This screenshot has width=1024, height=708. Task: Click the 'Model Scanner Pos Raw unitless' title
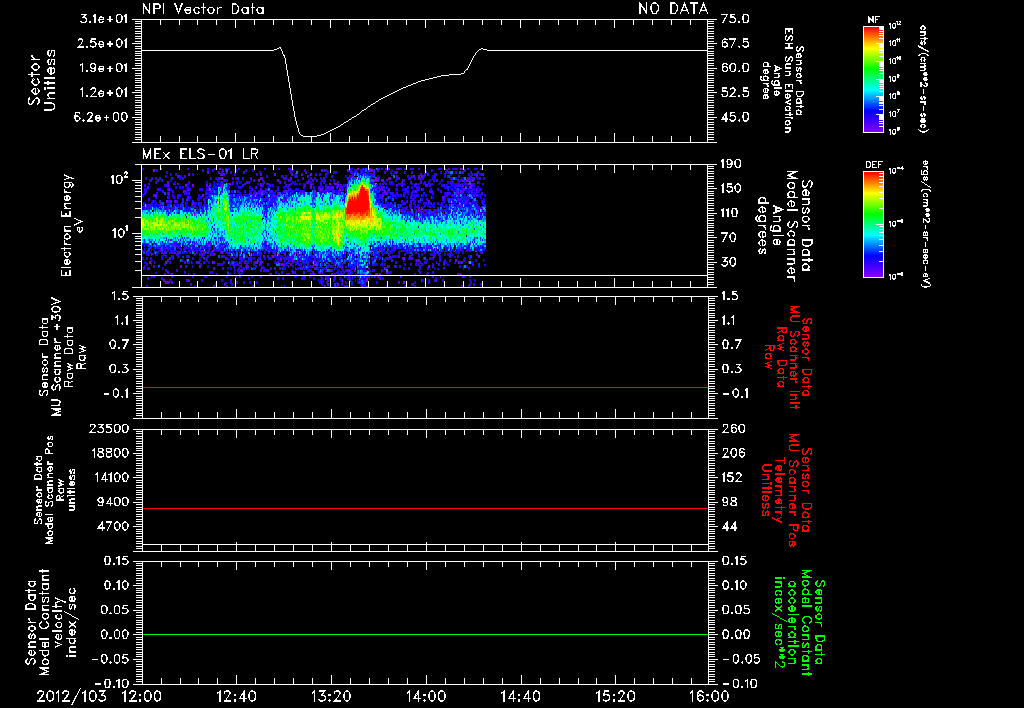(x=55, y=490)
